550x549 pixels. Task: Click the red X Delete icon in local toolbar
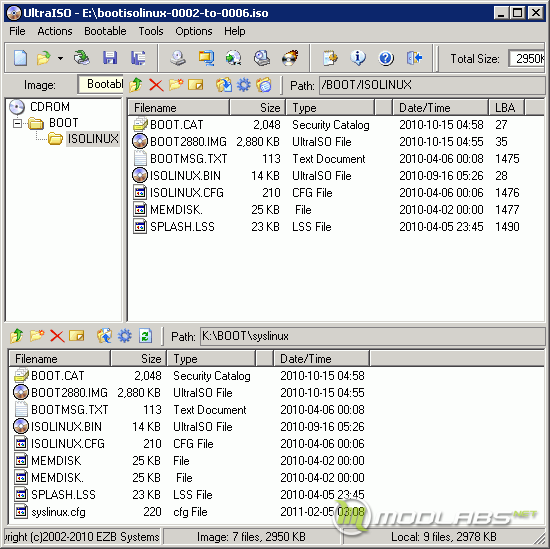point(57,336)
